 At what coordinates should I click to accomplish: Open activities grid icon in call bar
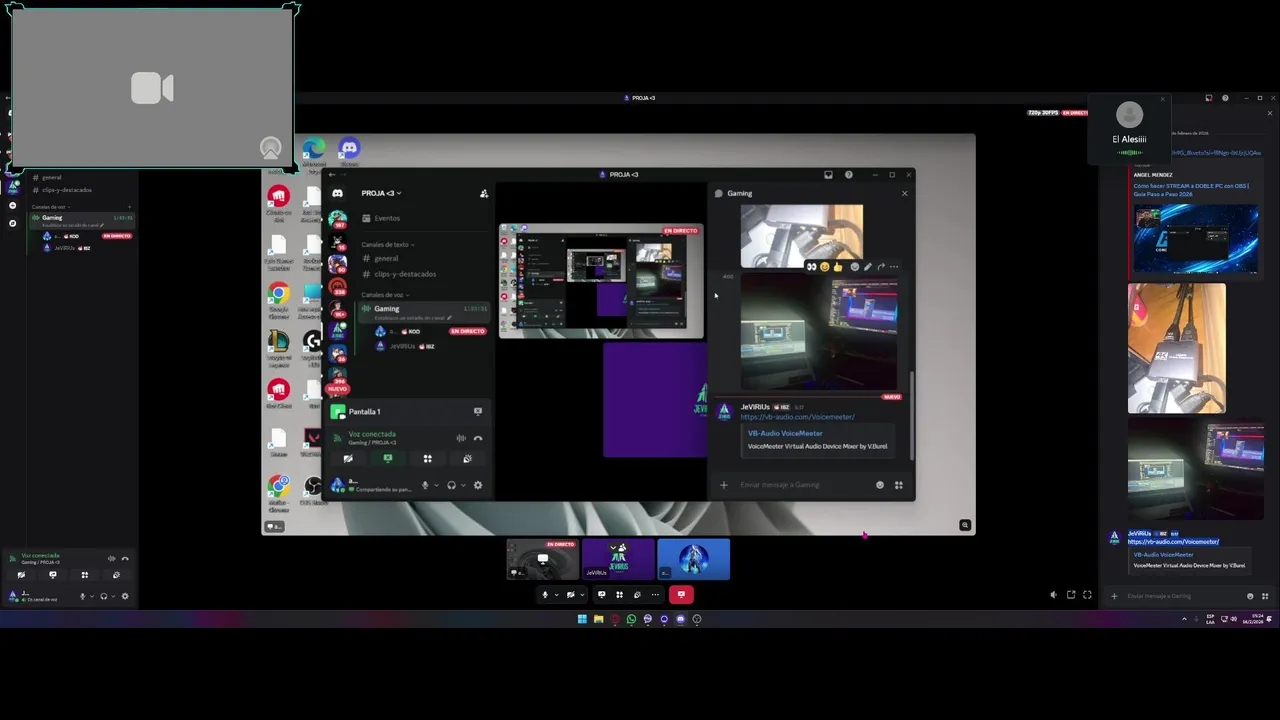[619, 595]
